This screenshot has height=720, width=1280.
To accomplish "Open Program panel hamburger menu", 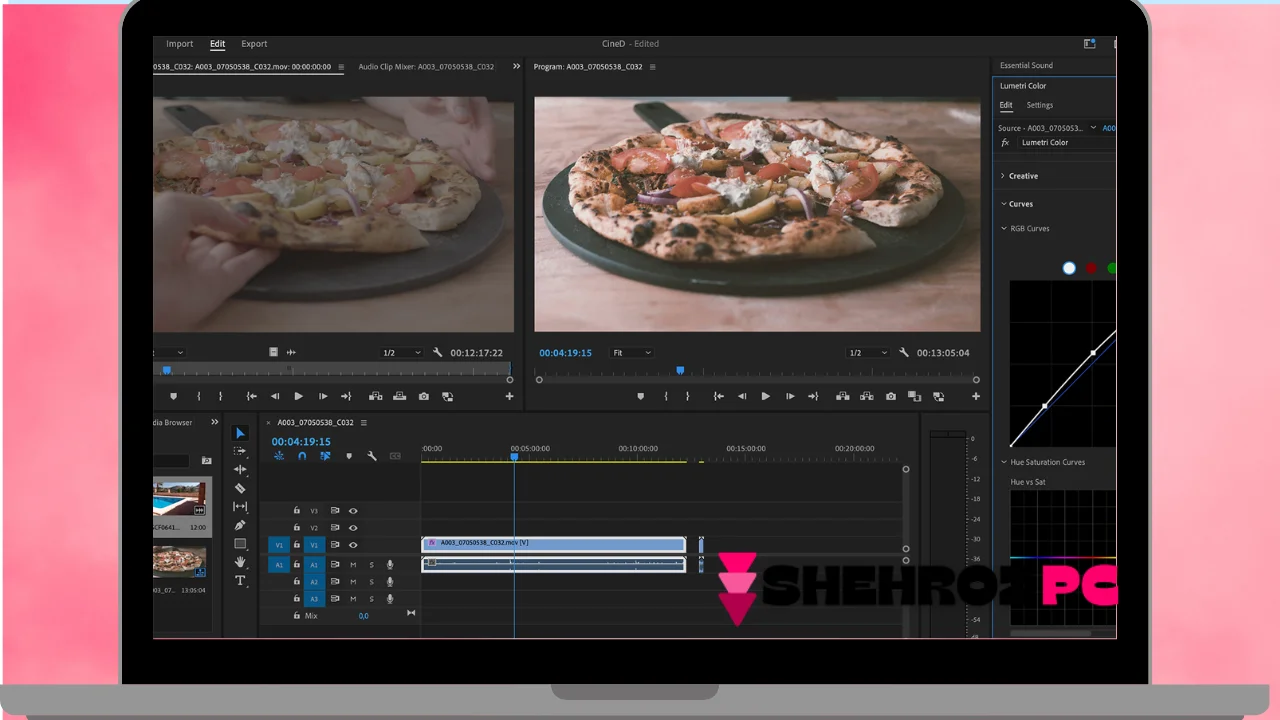I will [x=653, y=67].
